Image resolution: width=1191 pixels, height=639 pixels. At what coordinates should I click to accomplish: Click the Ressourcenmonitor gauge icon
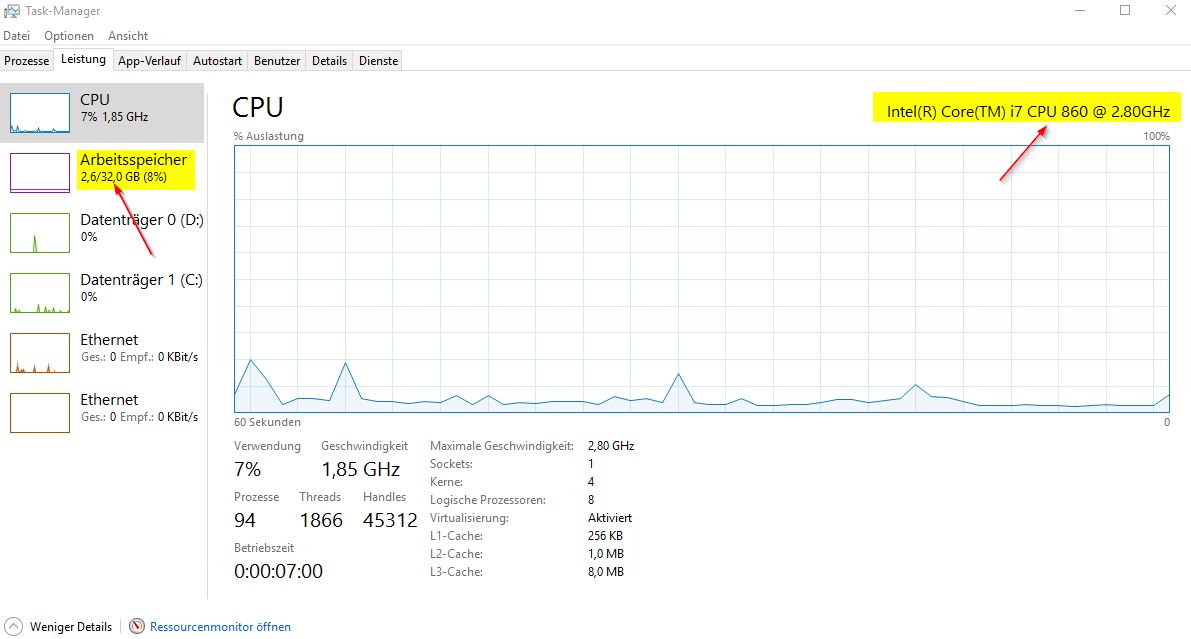point(137,627)
